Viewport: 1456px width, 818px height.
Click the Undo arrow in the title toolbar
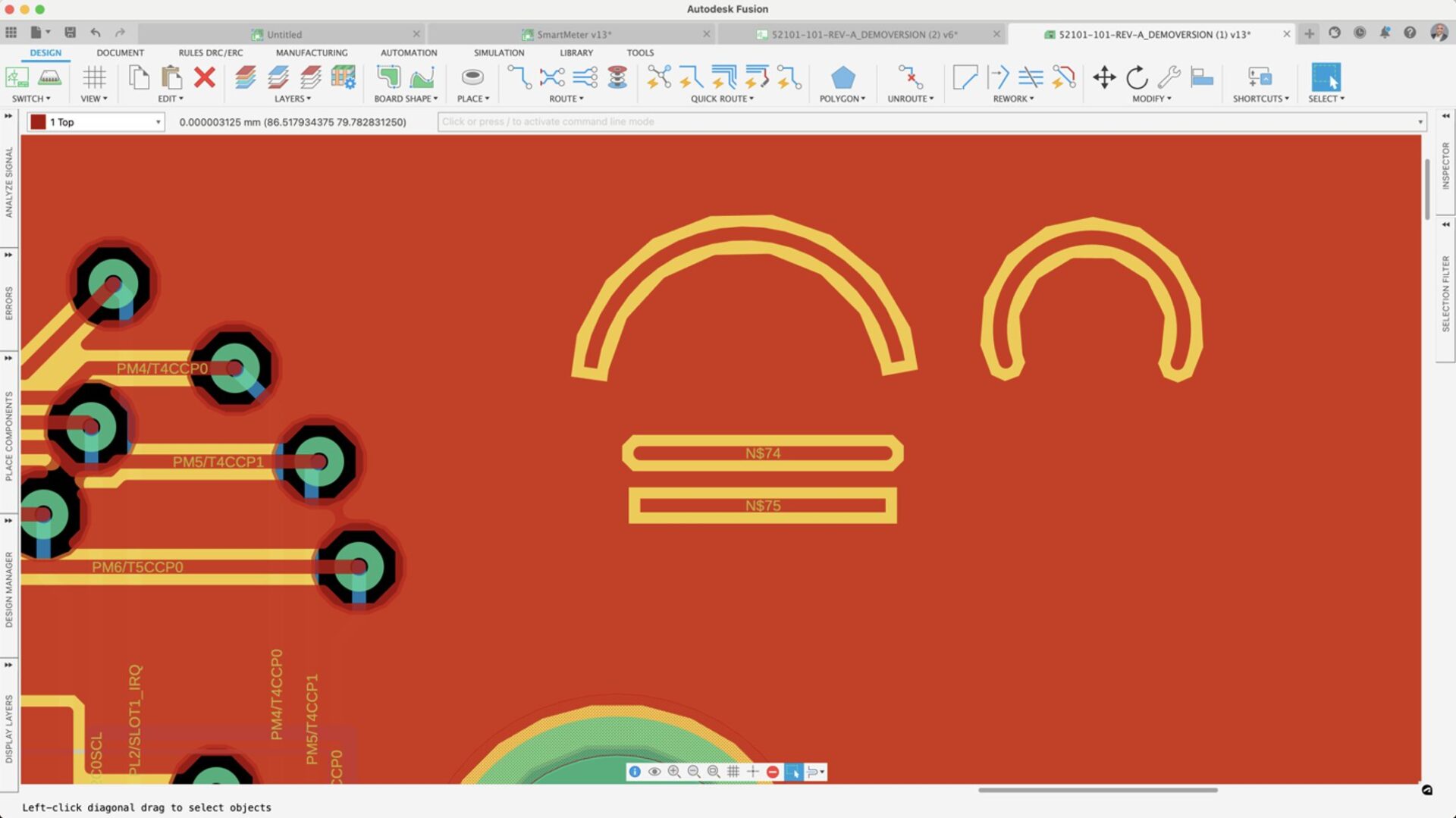[x=96, y=33]
